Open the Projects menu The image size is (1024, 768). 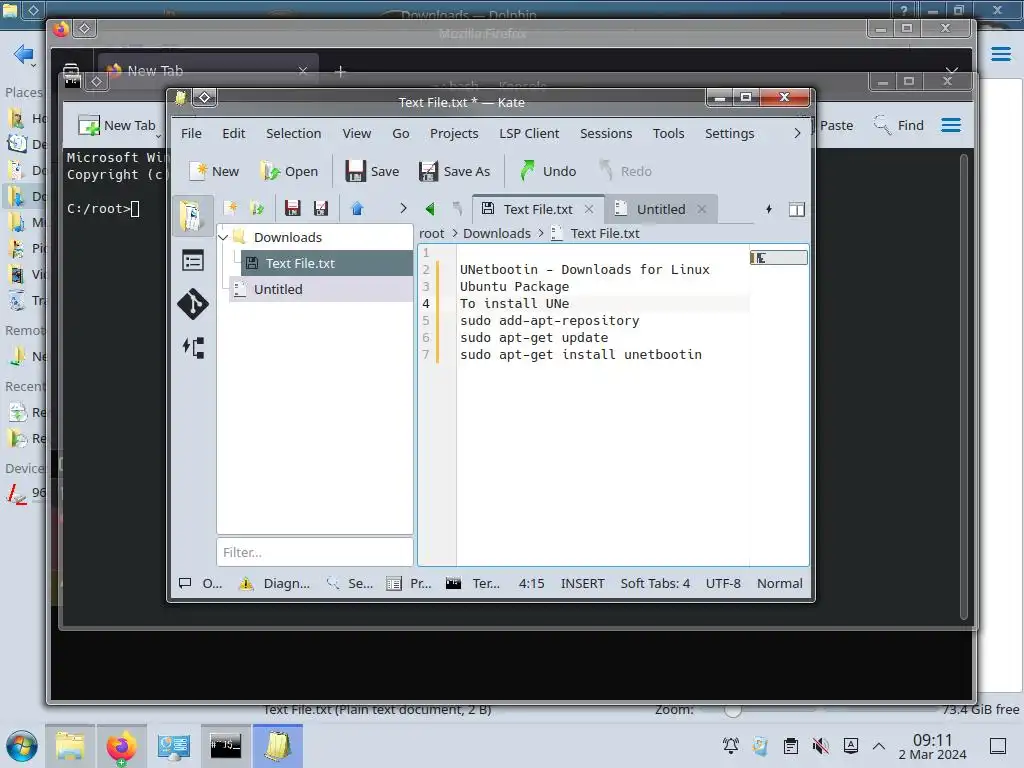coord(454,133)
